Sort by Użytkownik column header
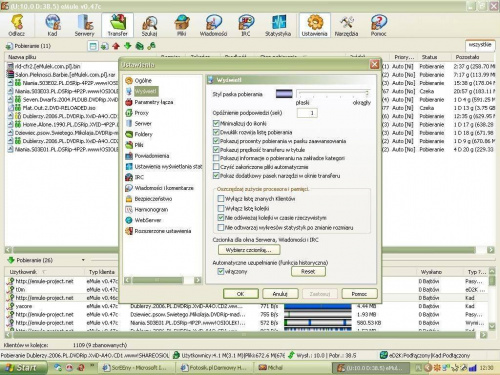This screenshot has height=375, width=500. click(x=45, y=272)
